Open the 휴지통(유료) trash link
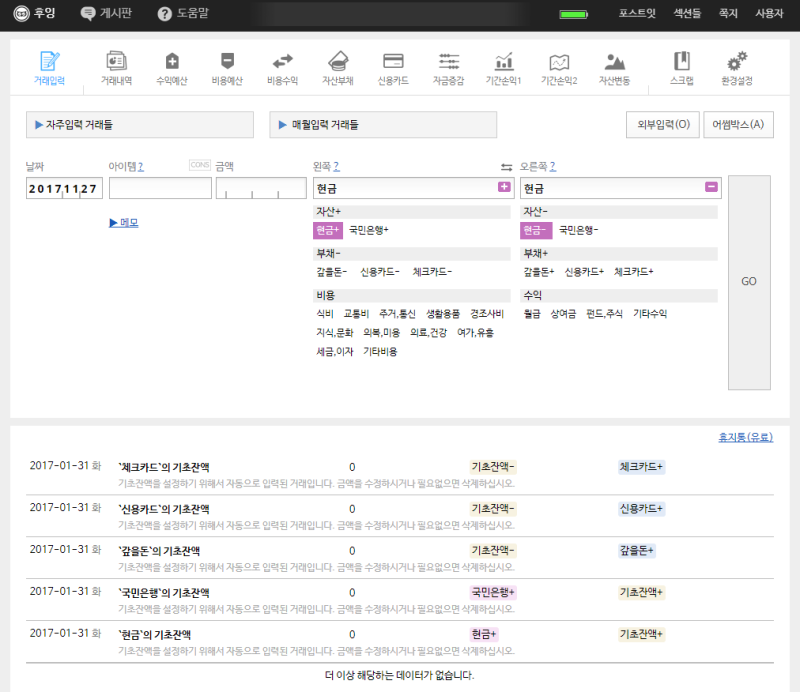Image resolution: width=800 pixels, height=692 pixels. point(745,437)
